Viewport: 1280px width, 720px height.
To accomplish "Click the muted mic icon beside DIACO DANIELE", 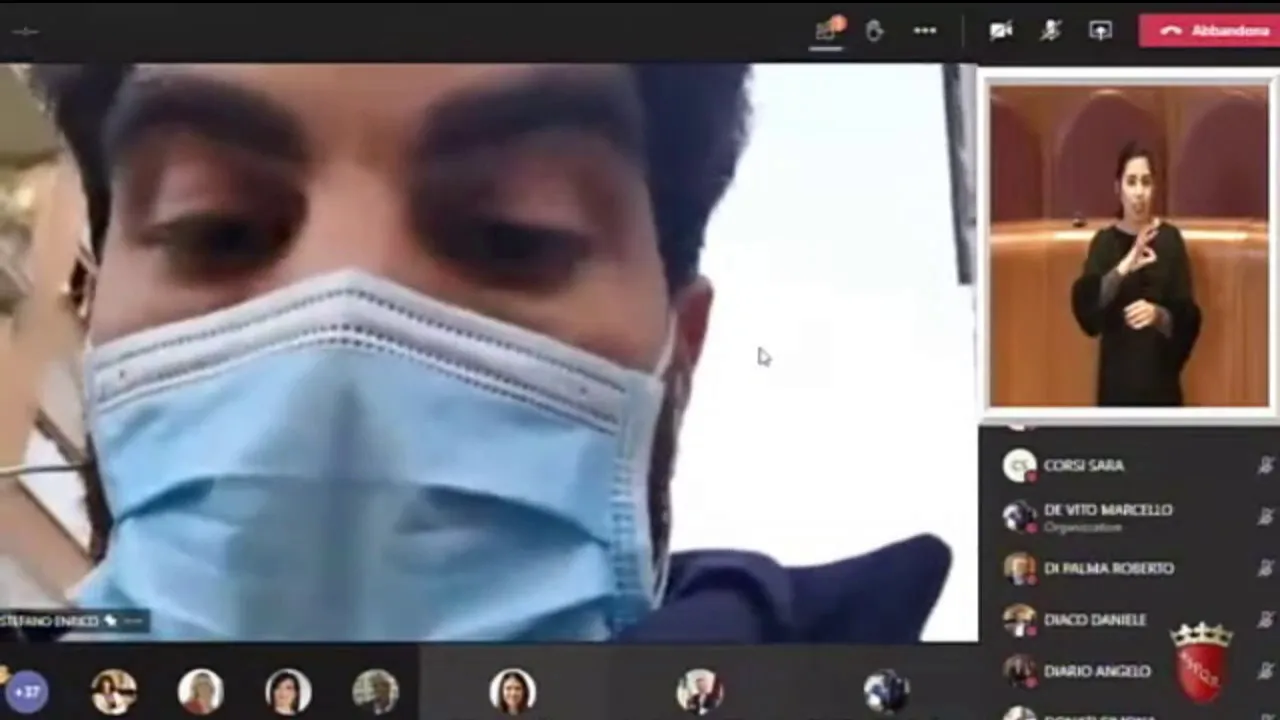I will coord(1265,619).
